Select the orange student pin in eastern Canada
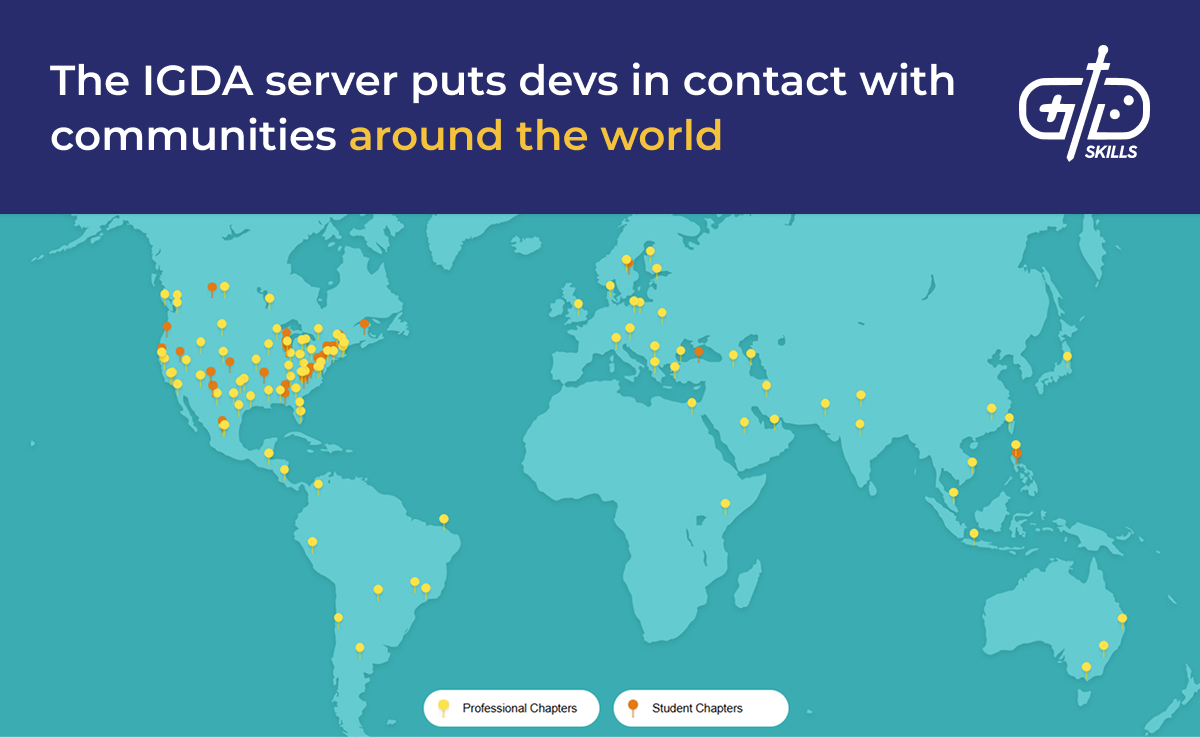The height and width of the screenshot is (737, 1200). [364, 325]
